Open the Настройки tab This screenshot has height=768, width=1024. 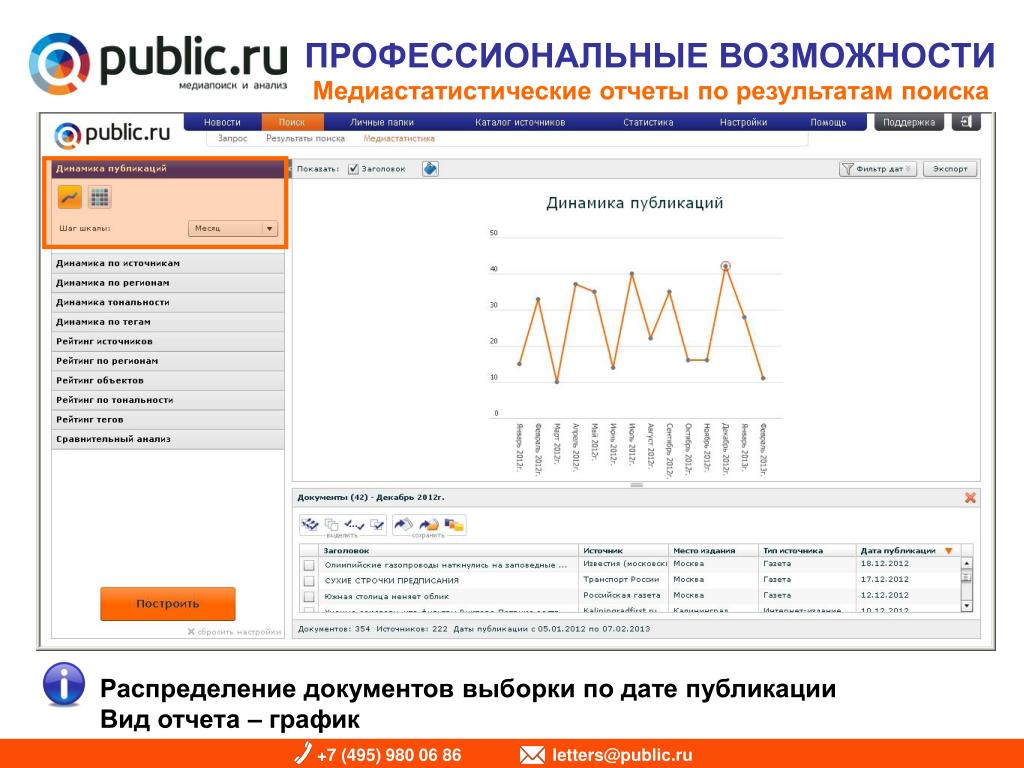coord(743,122)
